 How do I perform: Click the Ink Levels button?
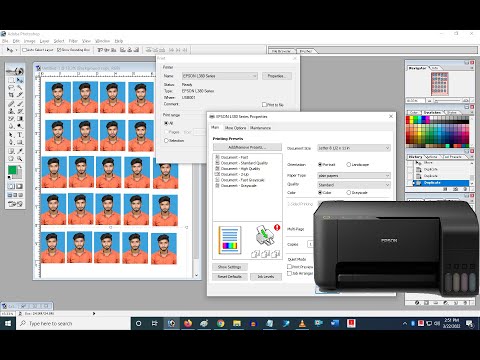[266, 277]
